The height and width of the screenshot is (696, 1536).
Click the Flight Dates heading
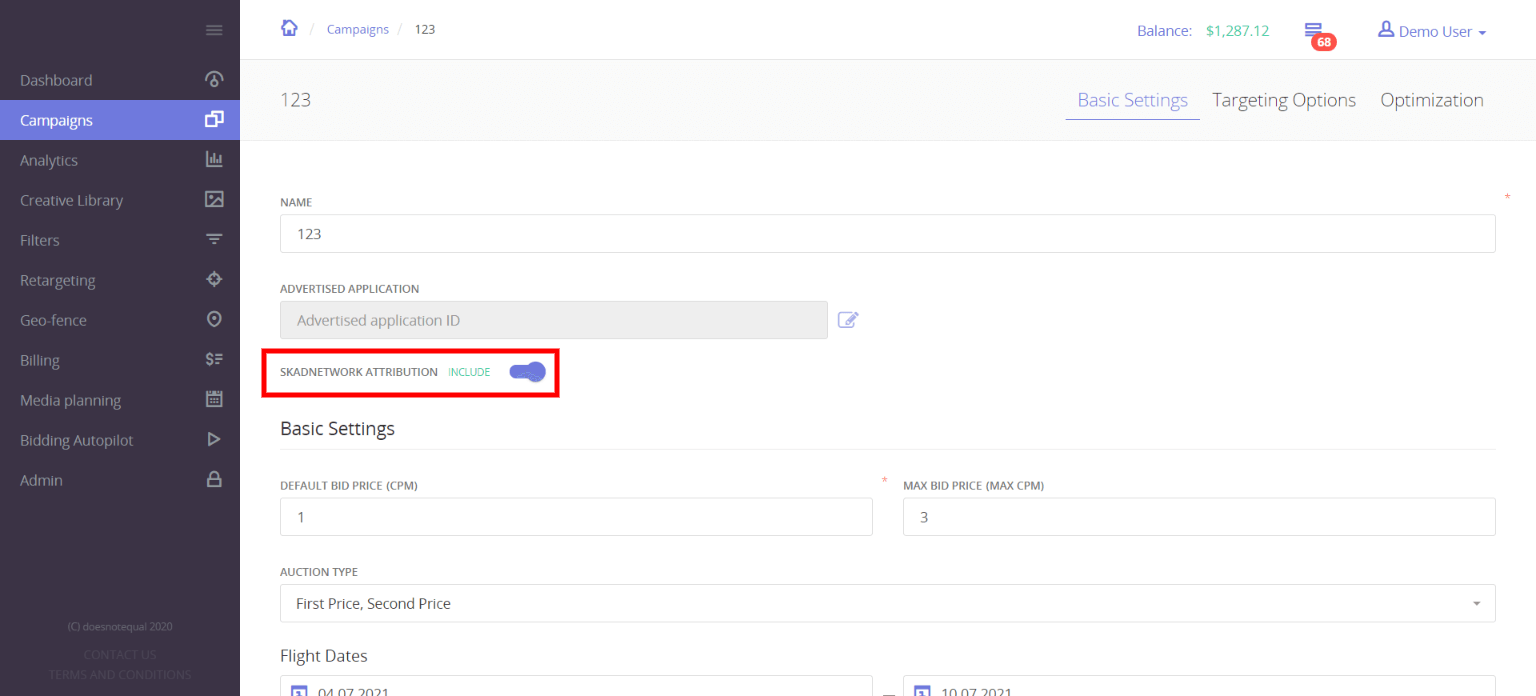(324, 656)
